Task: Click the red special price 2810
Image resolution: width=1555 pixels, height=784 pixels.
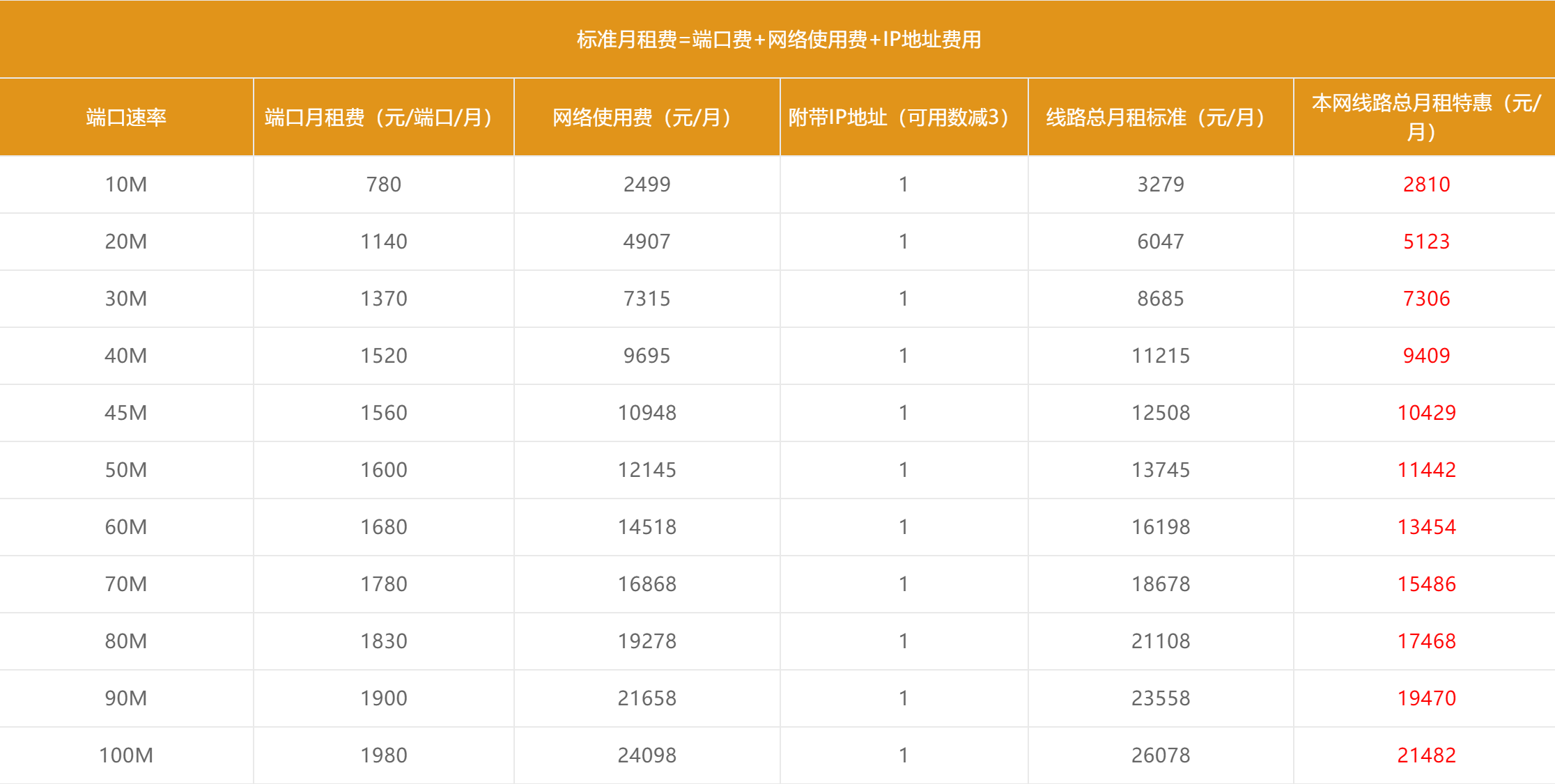Action: pyautogui.click(x=1426, y=185)
